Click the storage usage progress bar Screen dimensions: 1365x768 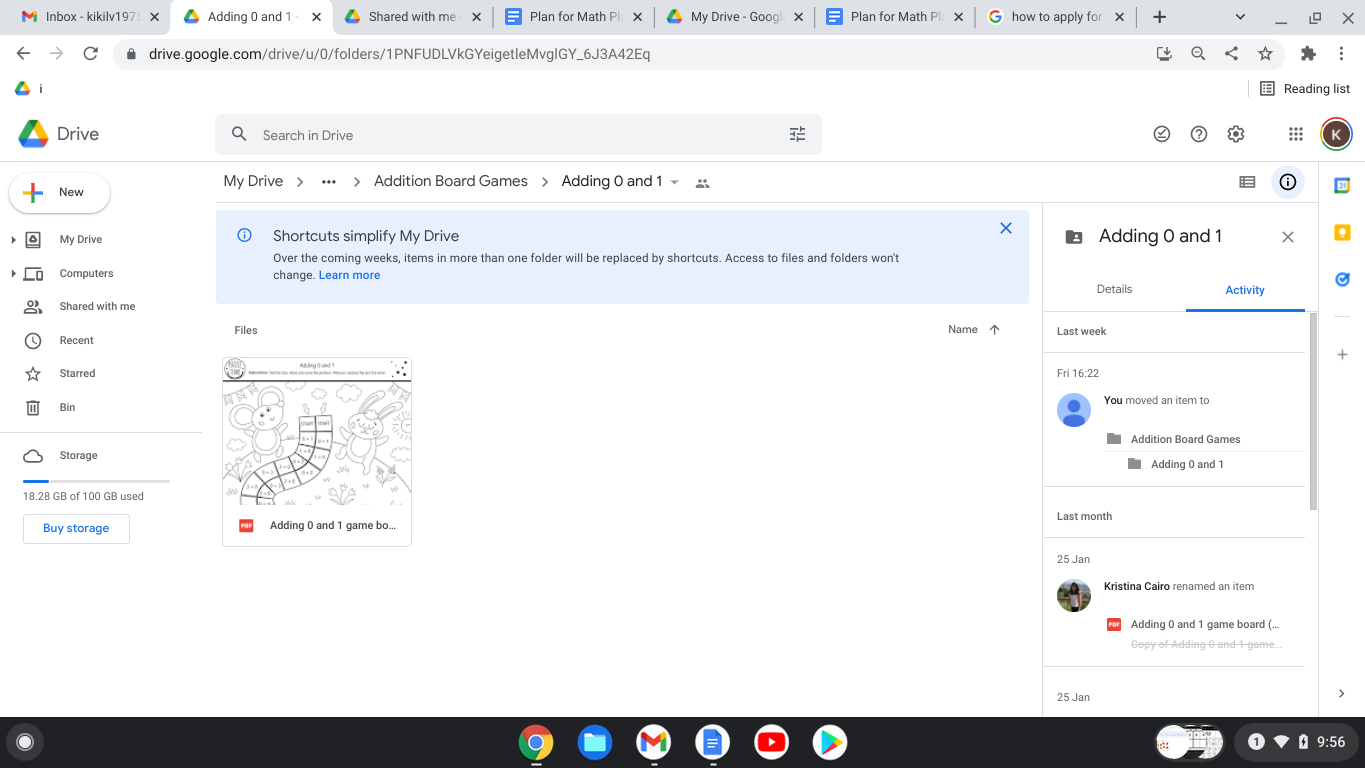(x=96, y=481)
